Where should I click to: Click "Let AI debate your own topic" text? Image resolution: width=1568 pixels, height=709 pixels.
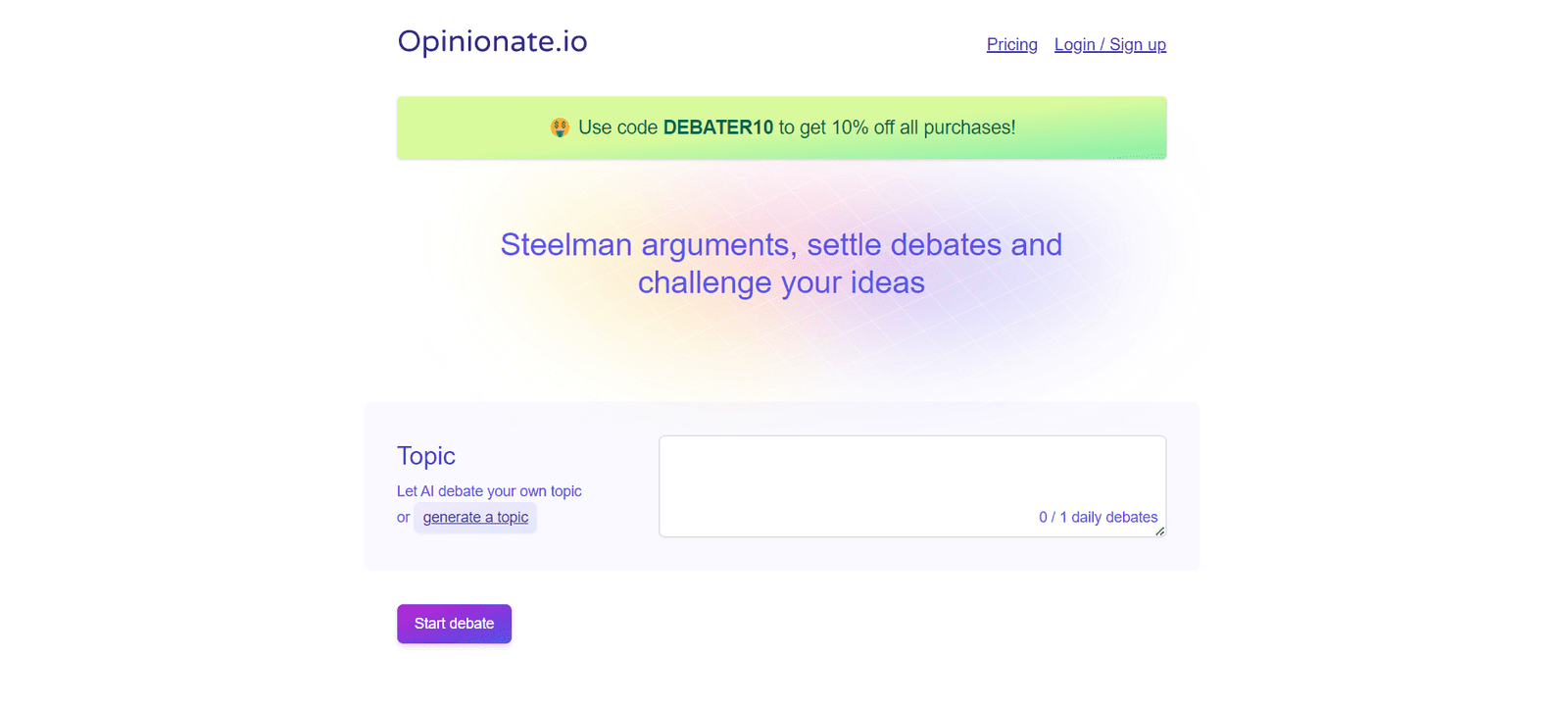[489, 491]
